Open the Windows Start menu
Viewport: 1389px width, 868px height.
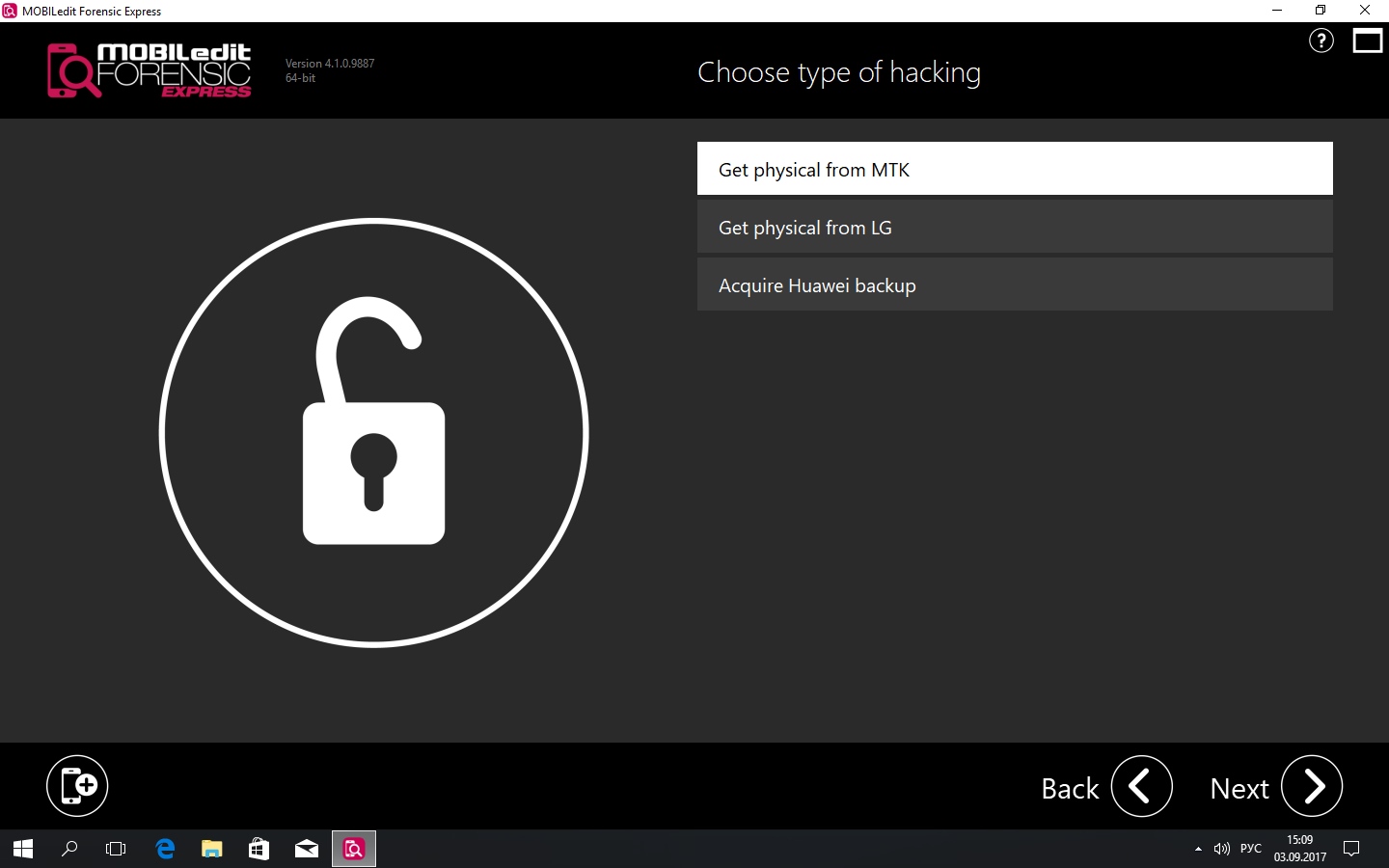(23, 849)
